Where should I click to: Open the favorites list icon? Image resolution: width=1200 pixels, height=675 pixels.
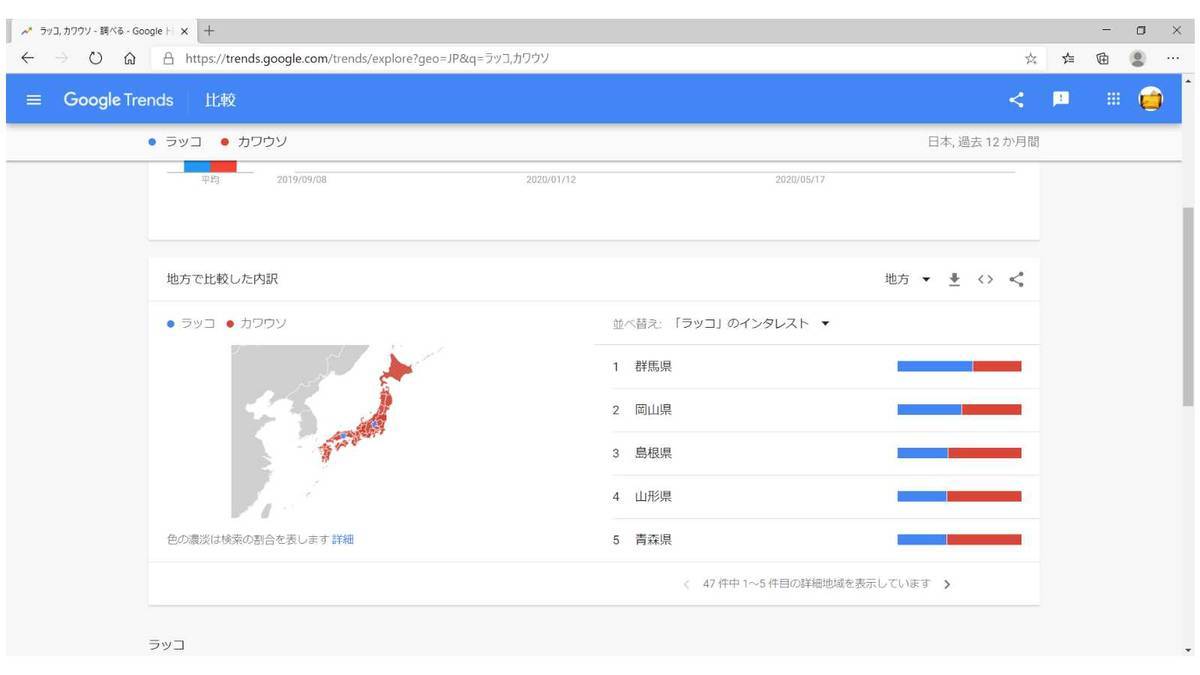[x=1068, y=58]
